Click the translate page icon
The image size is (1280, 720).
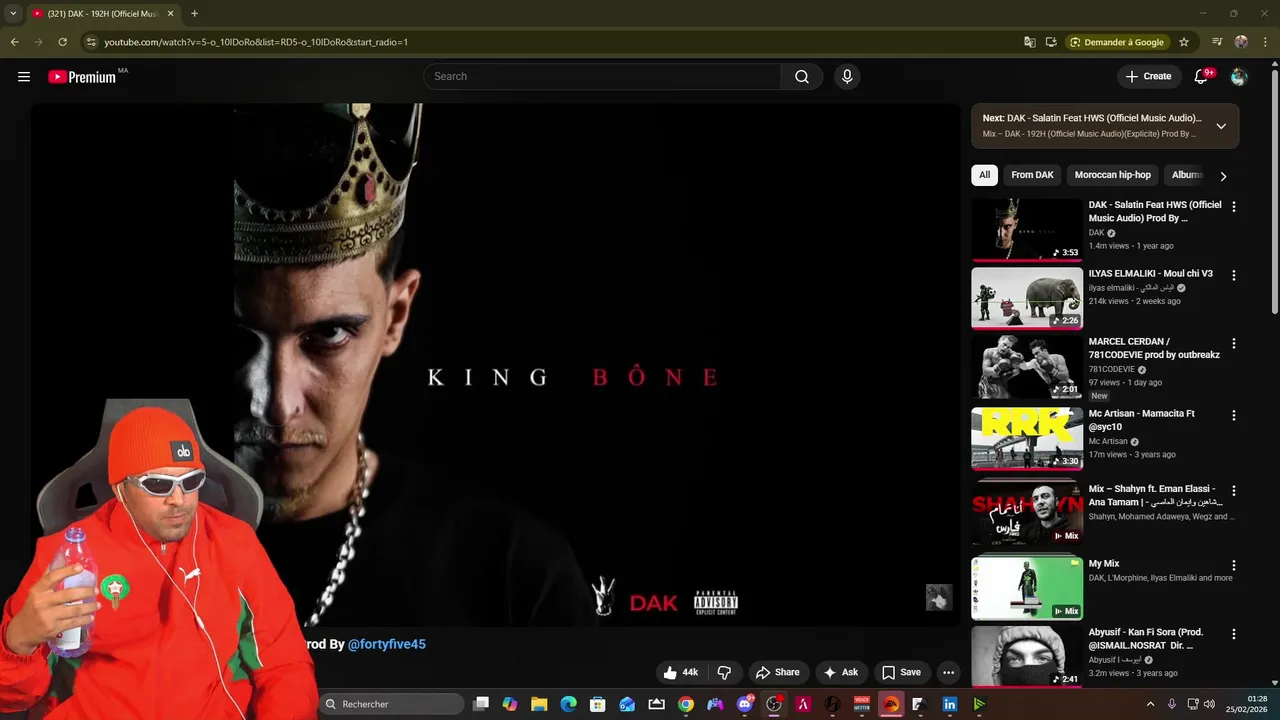[x=1030, y=42]
